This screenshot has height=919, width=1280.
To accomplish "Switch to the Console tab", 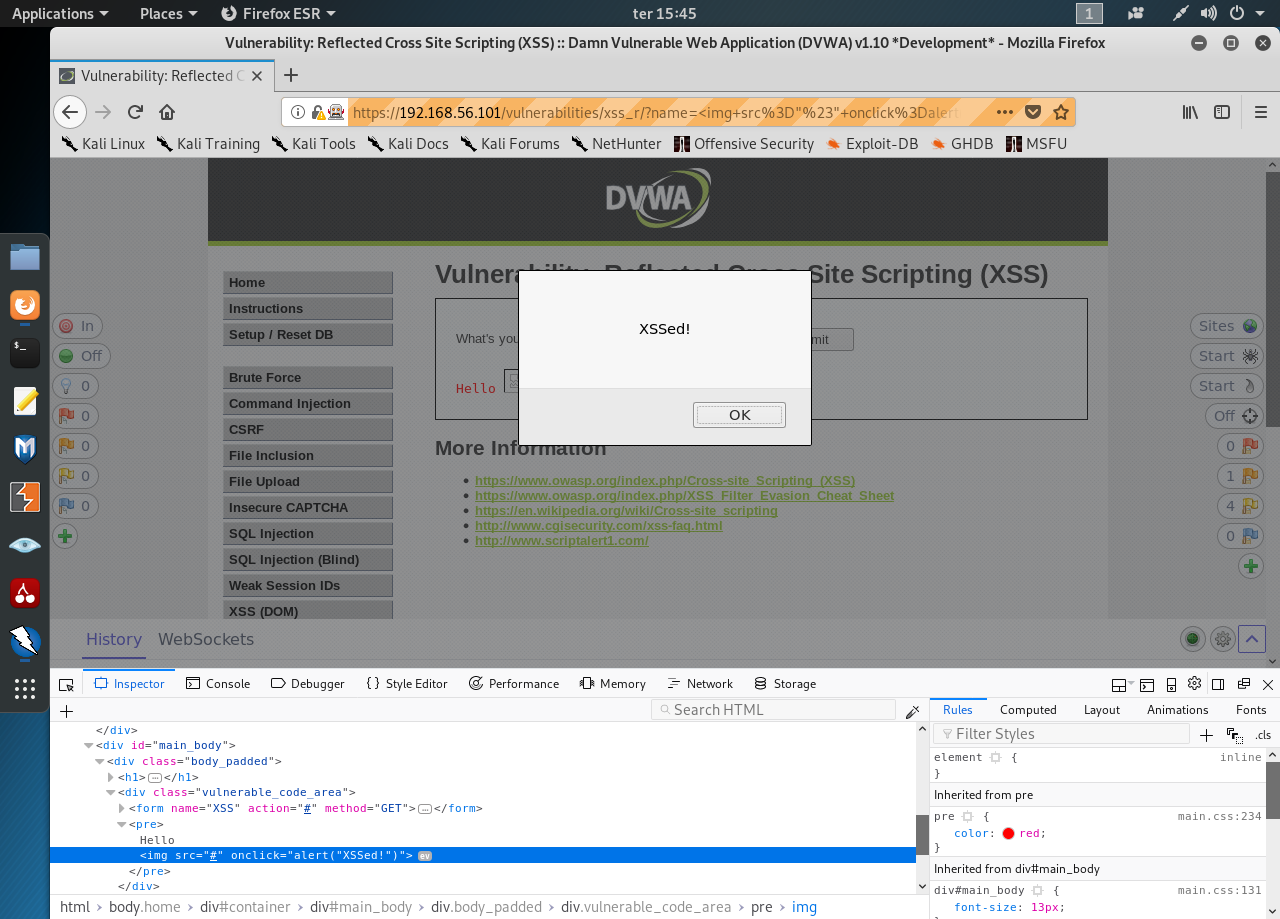I will 217,684.
